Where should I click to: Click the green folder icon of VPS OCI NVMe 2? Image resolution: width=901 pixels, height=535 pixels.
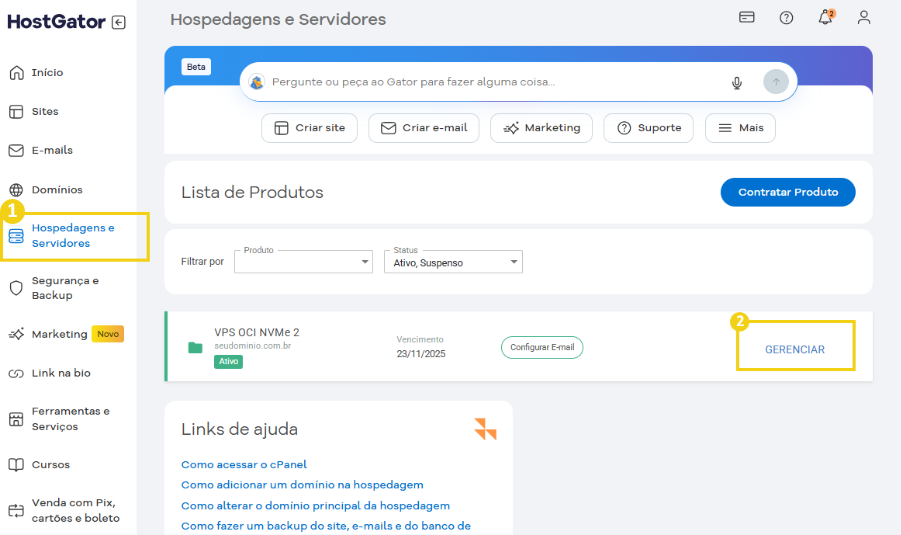click(x=195, y=347)
